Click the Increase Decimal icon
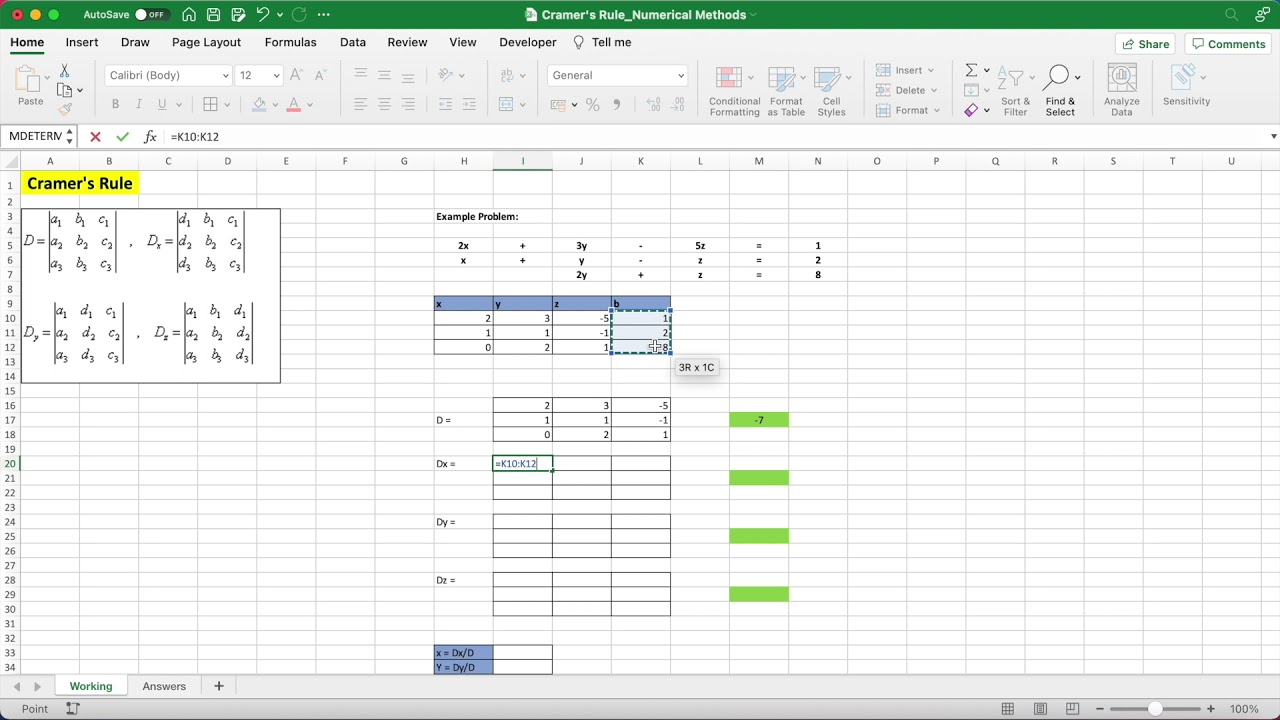Screen dimensions: 1280x720 [654, 104]
